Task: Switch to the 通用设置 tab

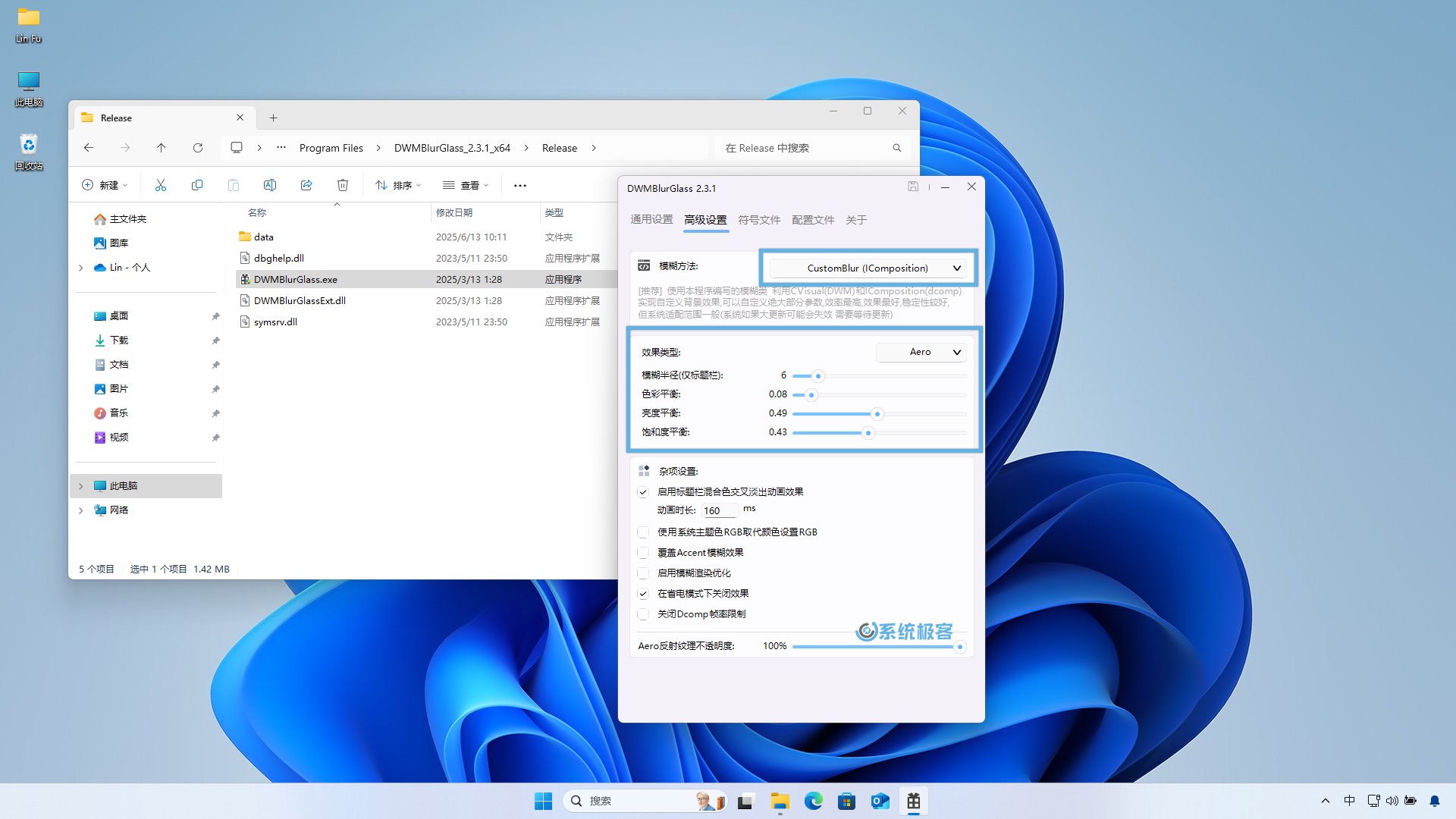Action: click(x=651, y=220)
